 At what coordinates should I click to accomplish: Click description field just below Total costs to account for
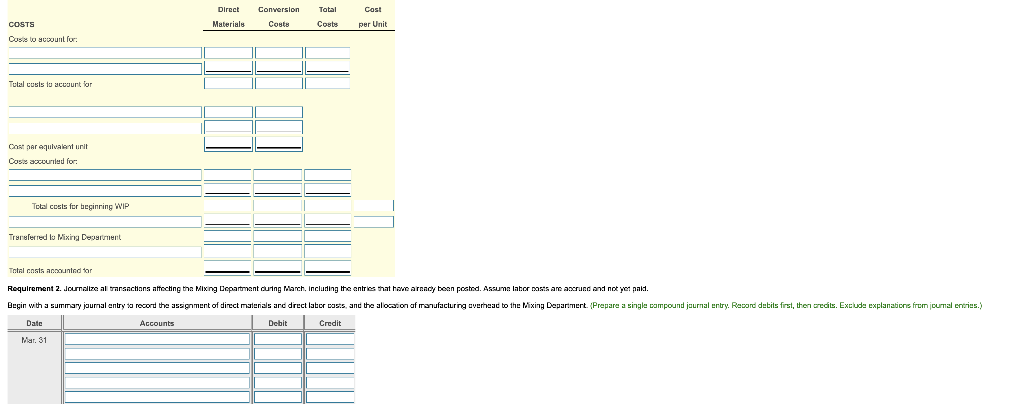point(105,112)
